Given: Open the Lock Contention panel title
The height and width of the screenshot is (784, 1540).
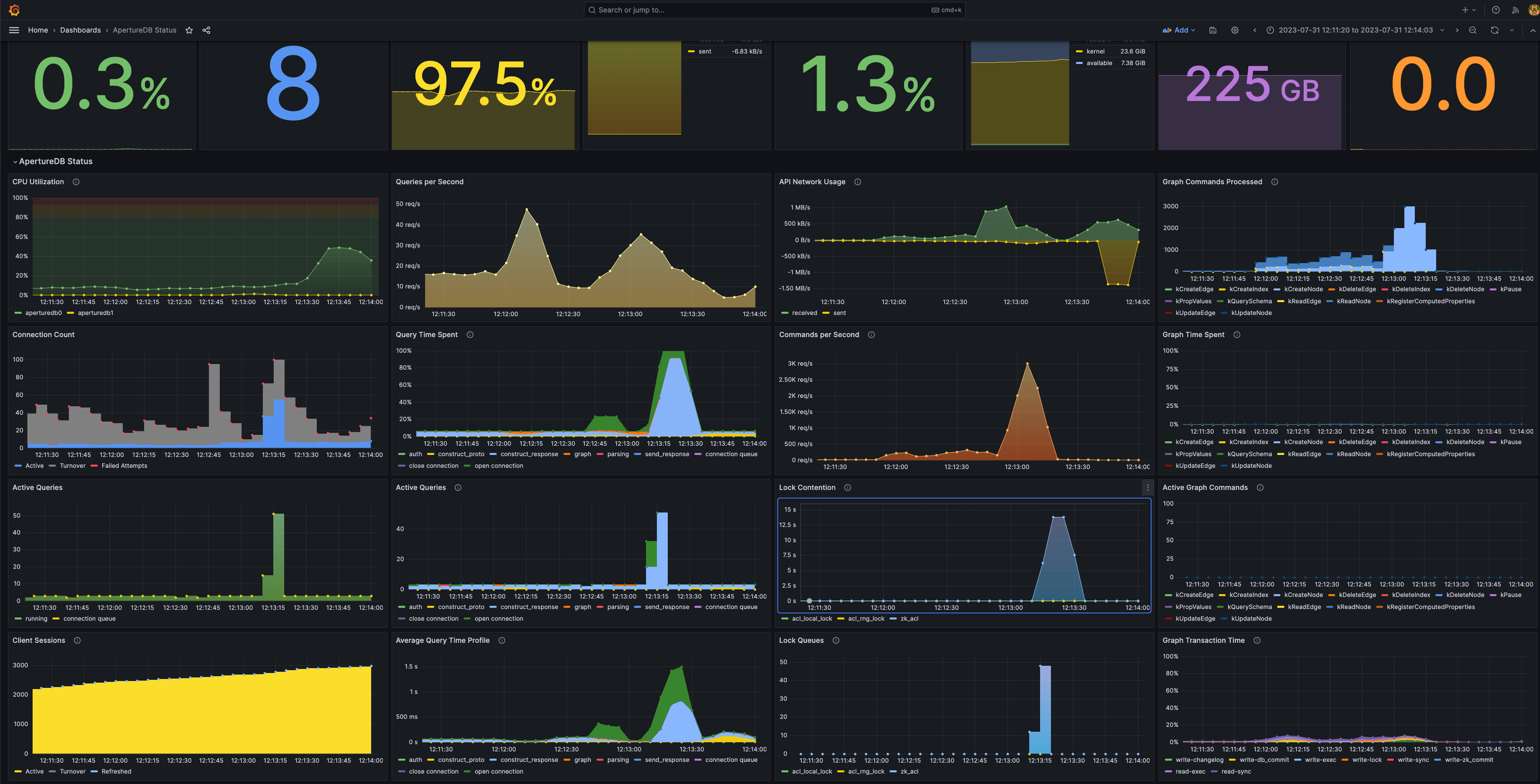Looking at the screenshot, I should click(x=807, y=488).
